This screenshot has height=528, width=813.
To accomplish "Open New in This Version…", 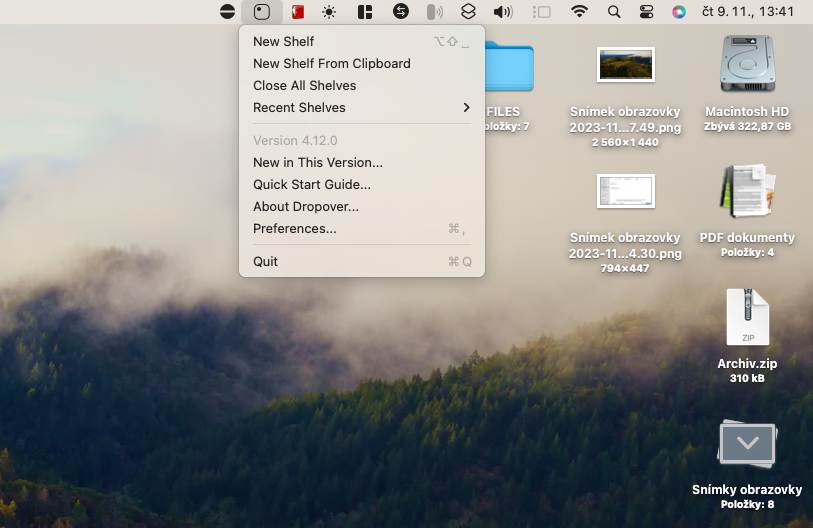I will (361, 162).
